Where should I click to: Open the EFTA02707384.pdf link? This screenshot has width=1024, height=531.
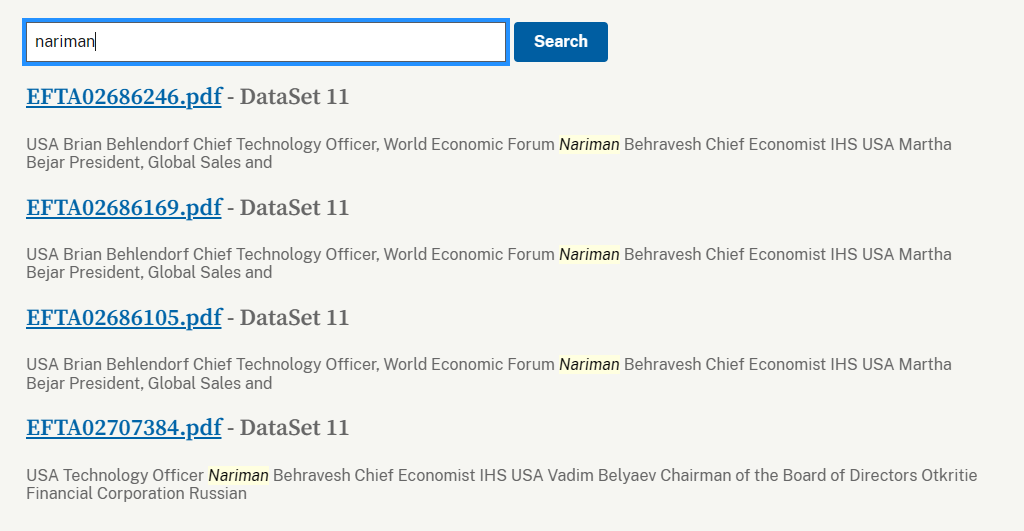point(123,428)
